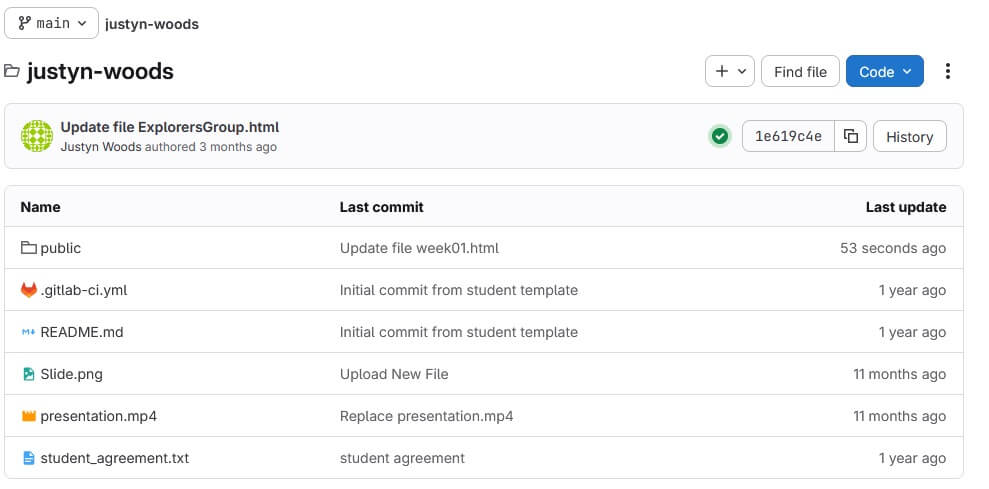Viewport: 989px width, 489px height.
Task: Click 'Update file week01.html' commit message
Action: click(419, 248)
